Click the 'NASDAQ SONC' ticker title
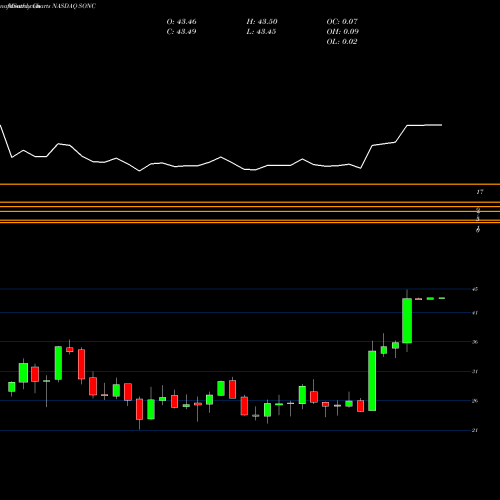The width and height of the screenshot is (500, 500). pyautogui.click(x=73, y=6)
